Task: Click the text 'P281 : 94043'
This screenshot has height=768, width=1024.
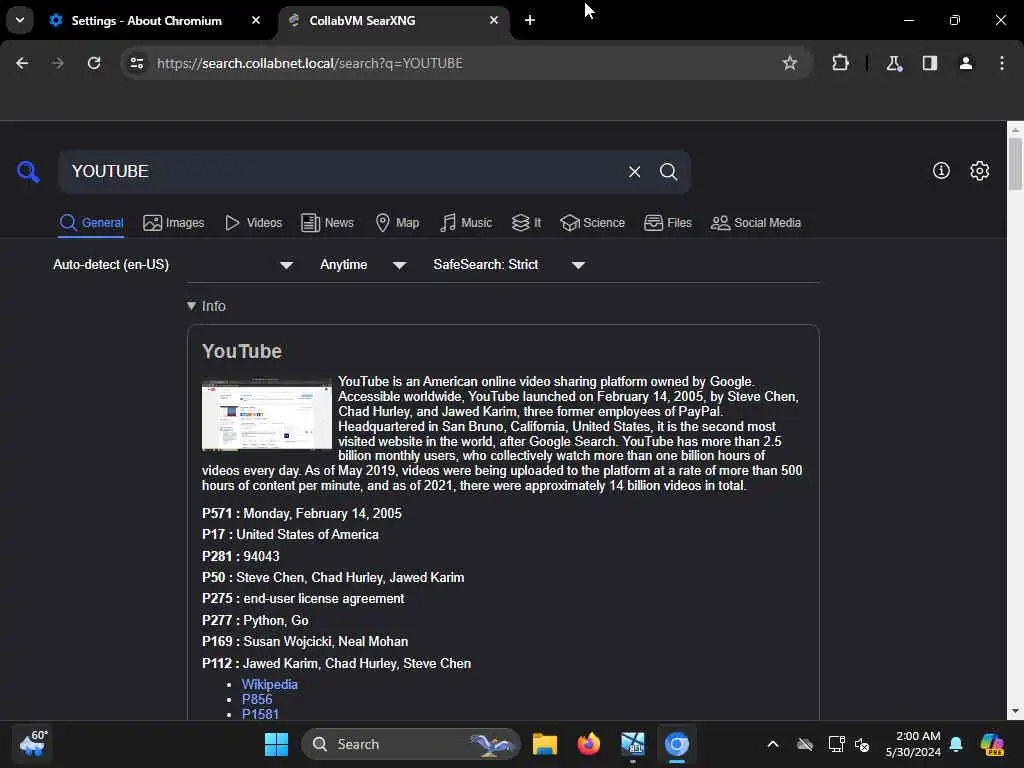Action: (x=240, y=556)
